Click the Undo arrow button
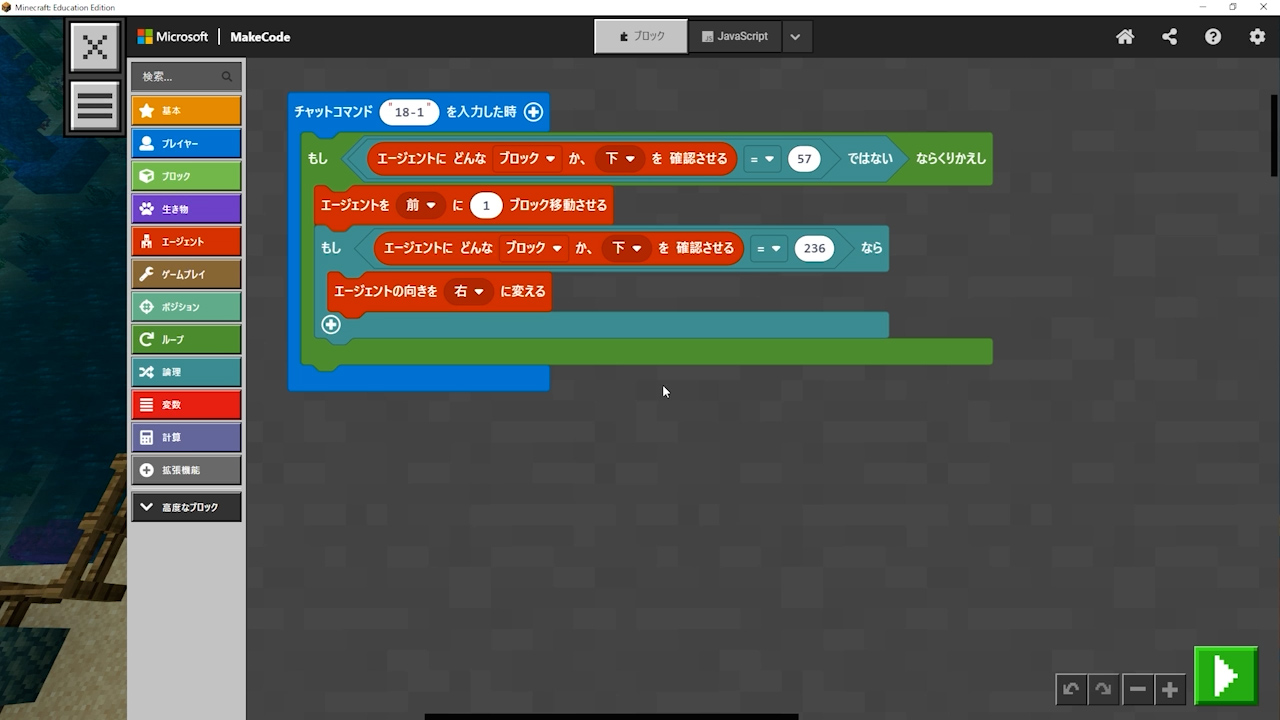1280x720 pixels. coord(1071,689)
